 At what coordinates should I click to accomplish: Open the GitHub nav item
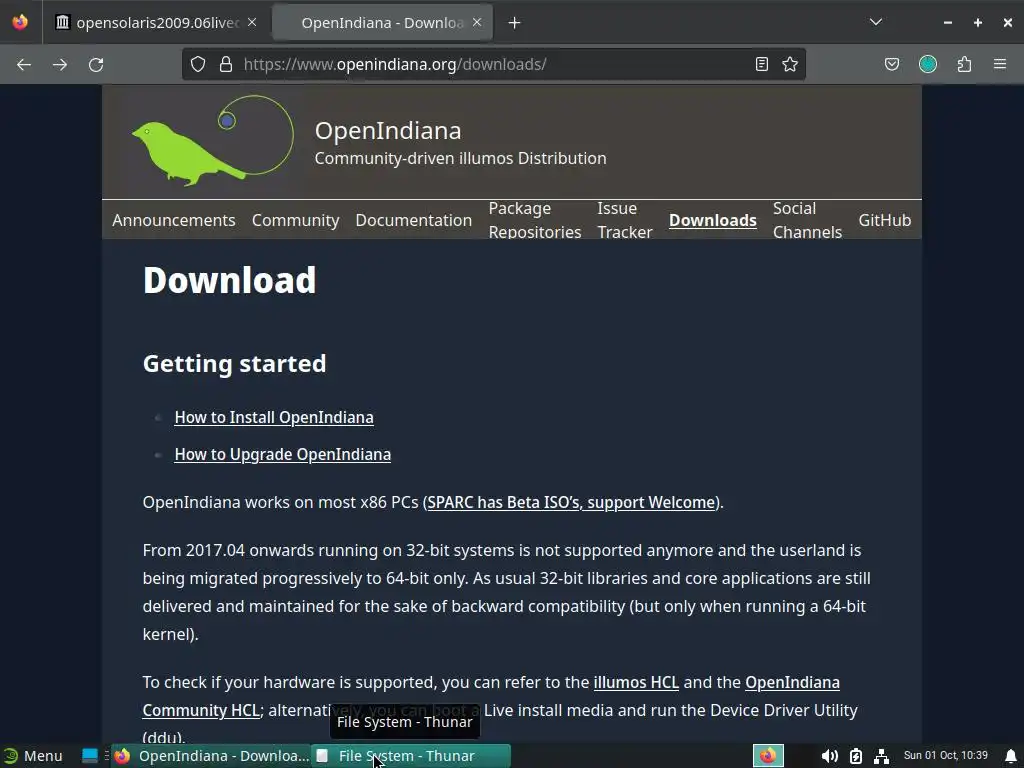pos(884,220)
